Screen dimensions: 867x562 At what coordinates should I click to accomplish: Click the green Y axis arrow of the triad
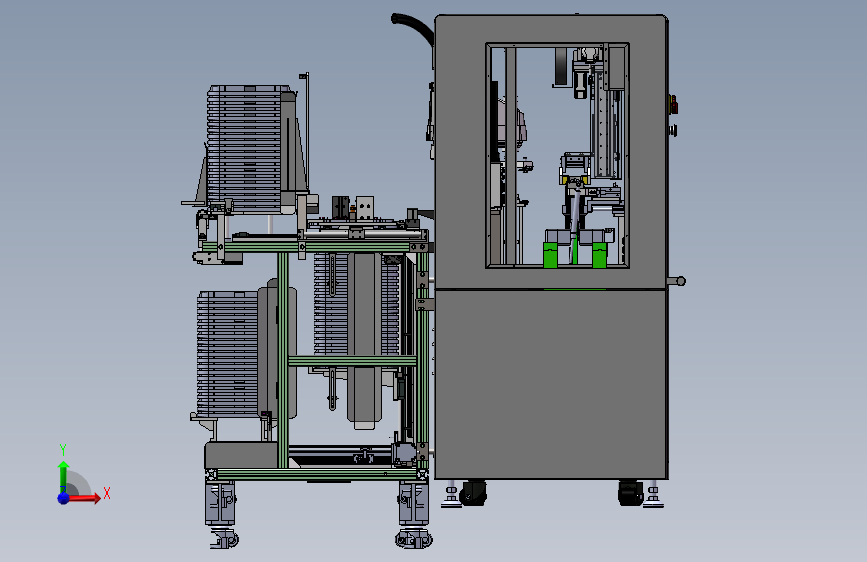63,476
